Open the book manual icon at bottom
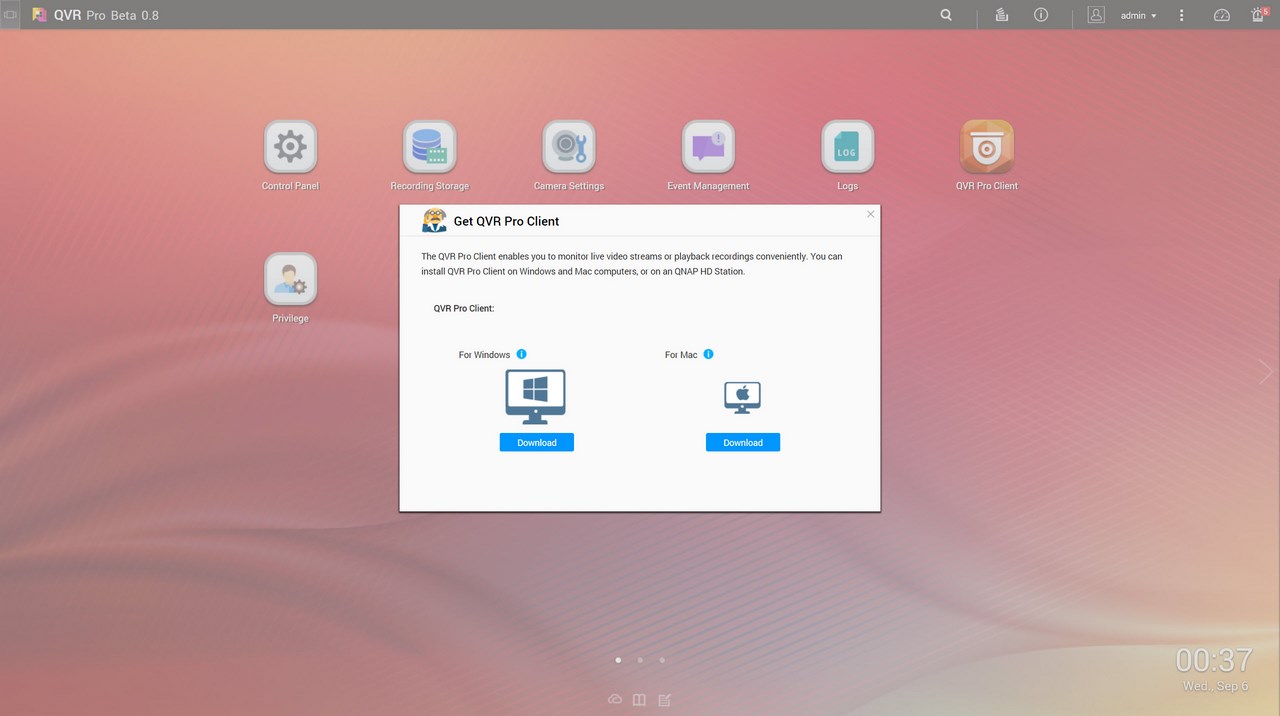 click(640, 700)
